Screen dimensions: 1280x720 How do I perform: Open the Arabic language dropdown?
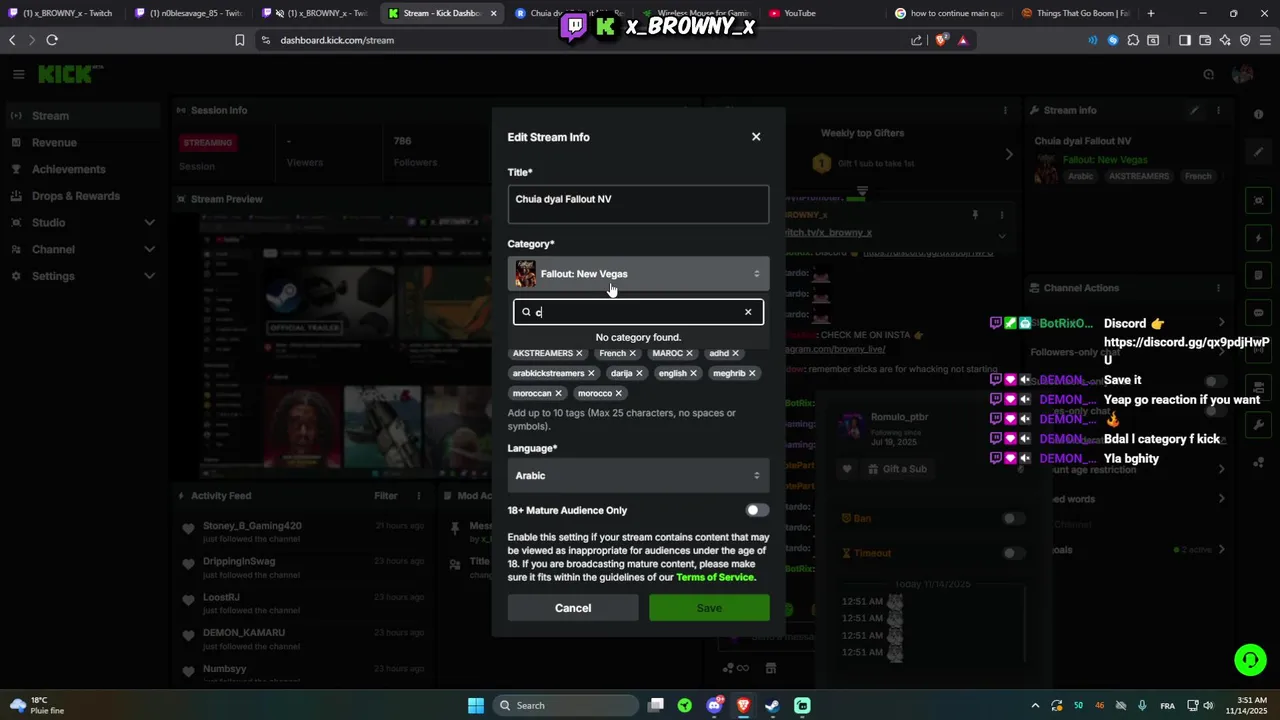[638, 476]
